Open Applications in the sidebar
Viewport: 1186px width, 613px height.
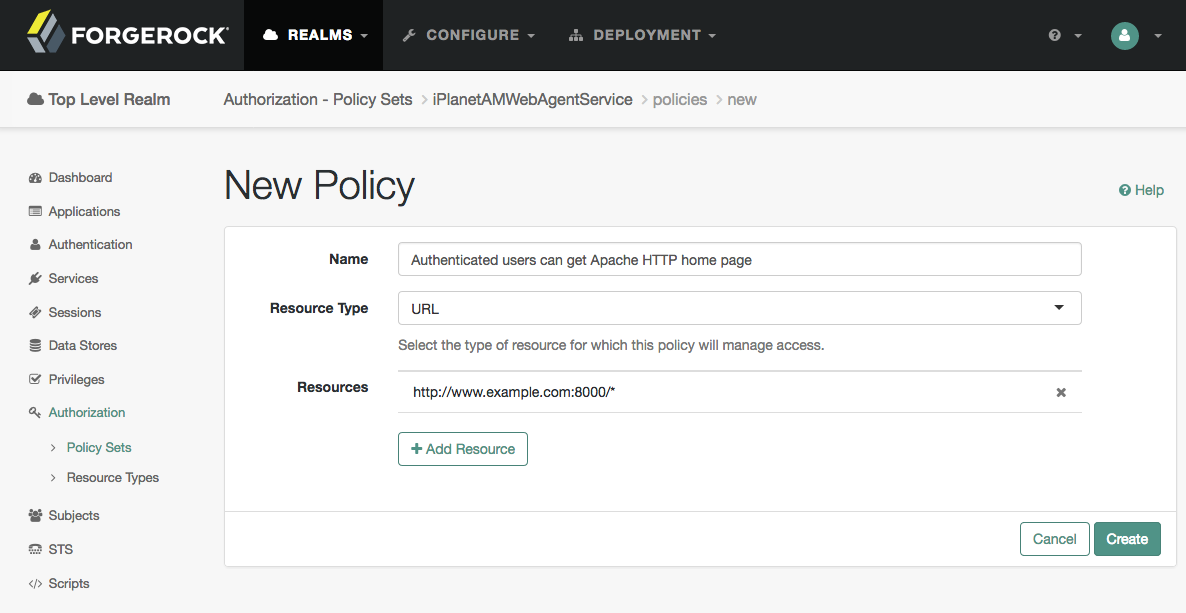click(x=84, y=211)
